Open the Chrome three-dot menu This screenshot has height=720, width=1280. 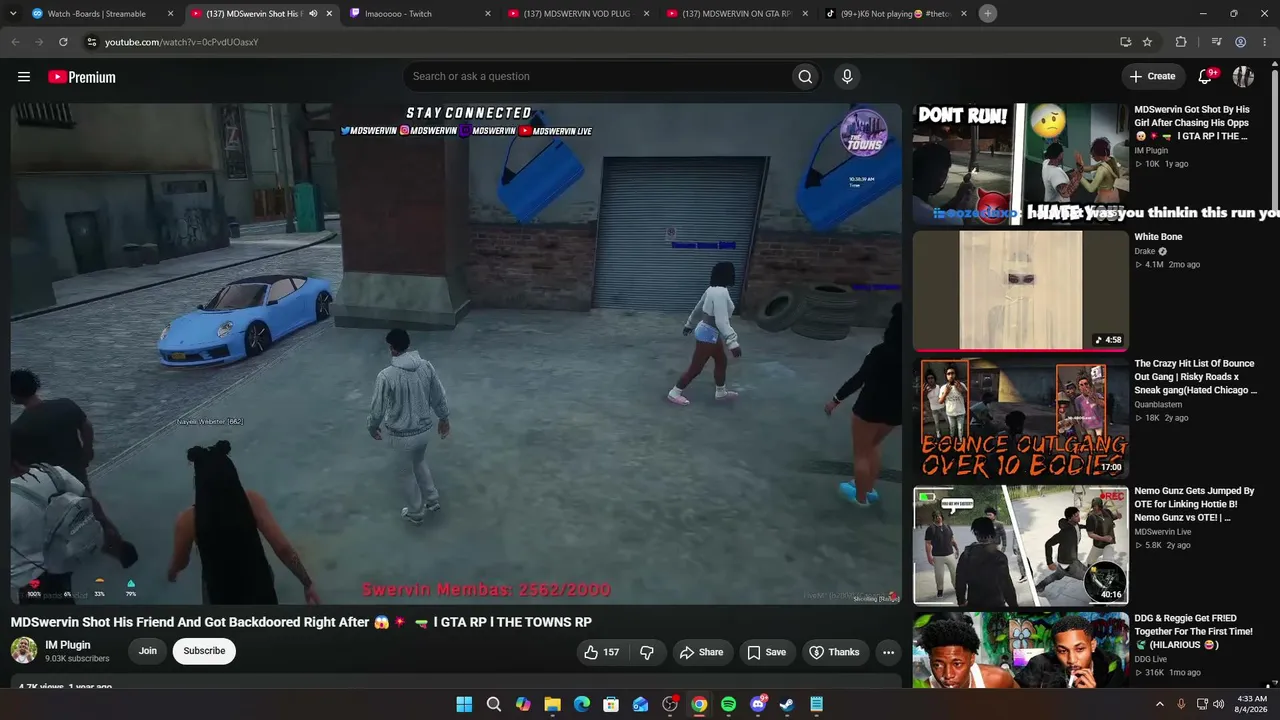click(x=1265, y=42)
